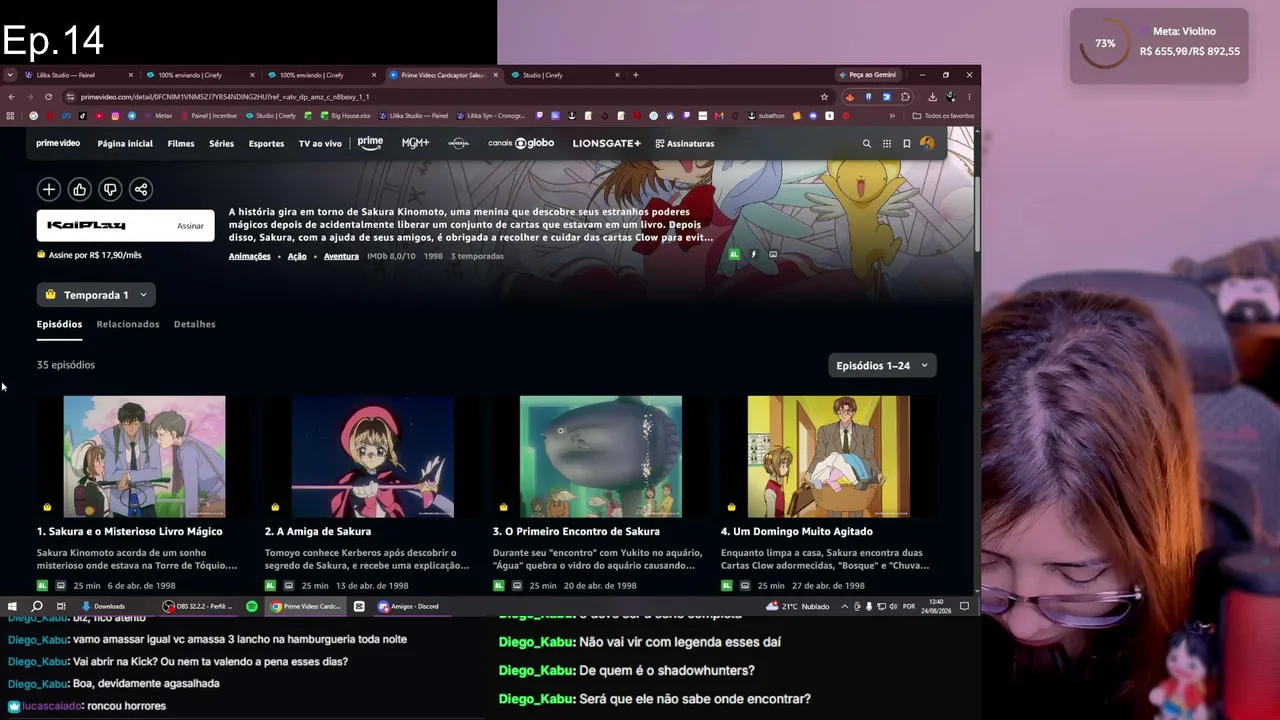Click the thumbs-up like icon
The height and width of the screenshot is (720, 1280).
pos(80,189)
